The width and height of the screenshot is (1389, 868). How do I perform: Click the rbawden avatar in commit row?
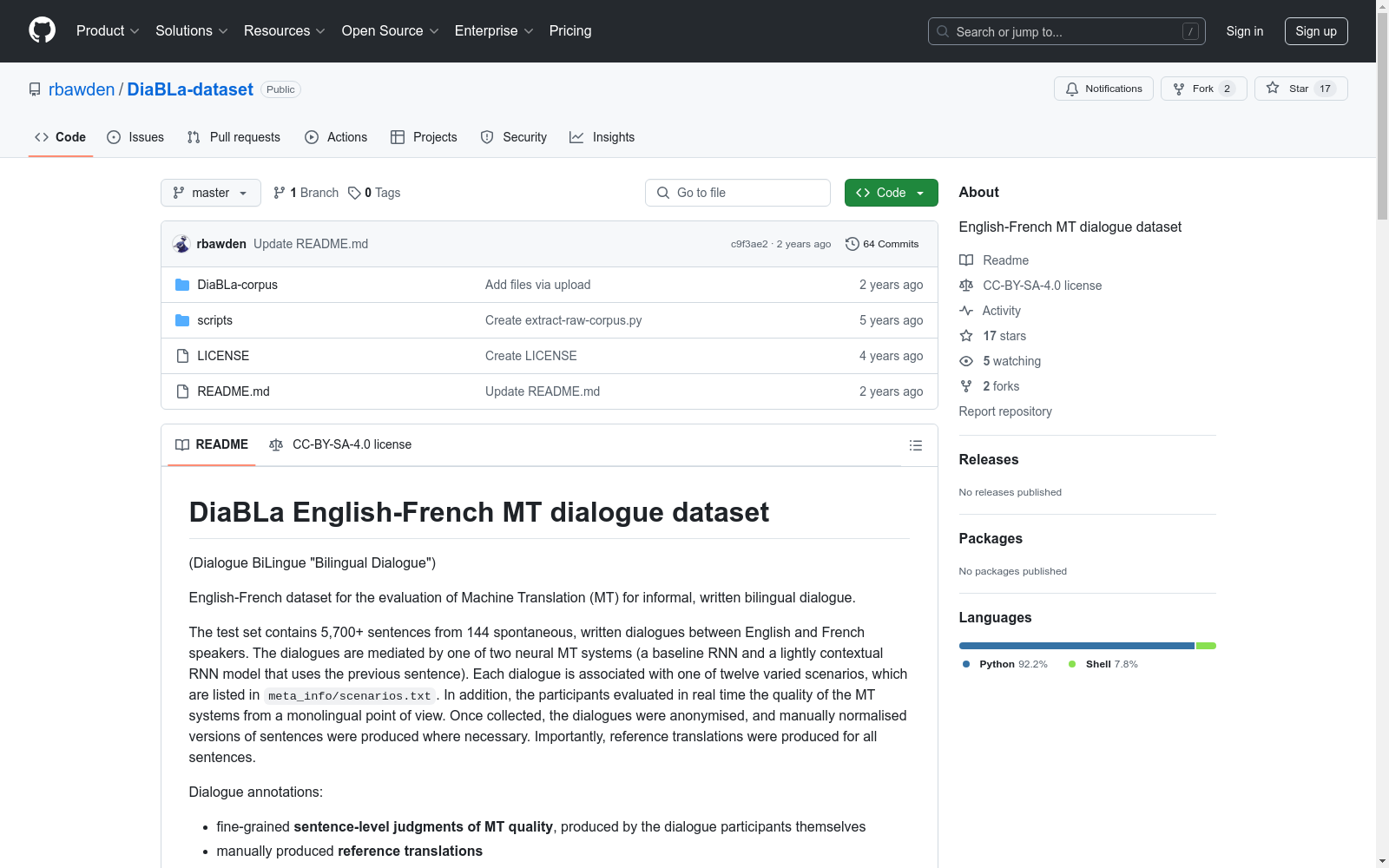(181, 244)
